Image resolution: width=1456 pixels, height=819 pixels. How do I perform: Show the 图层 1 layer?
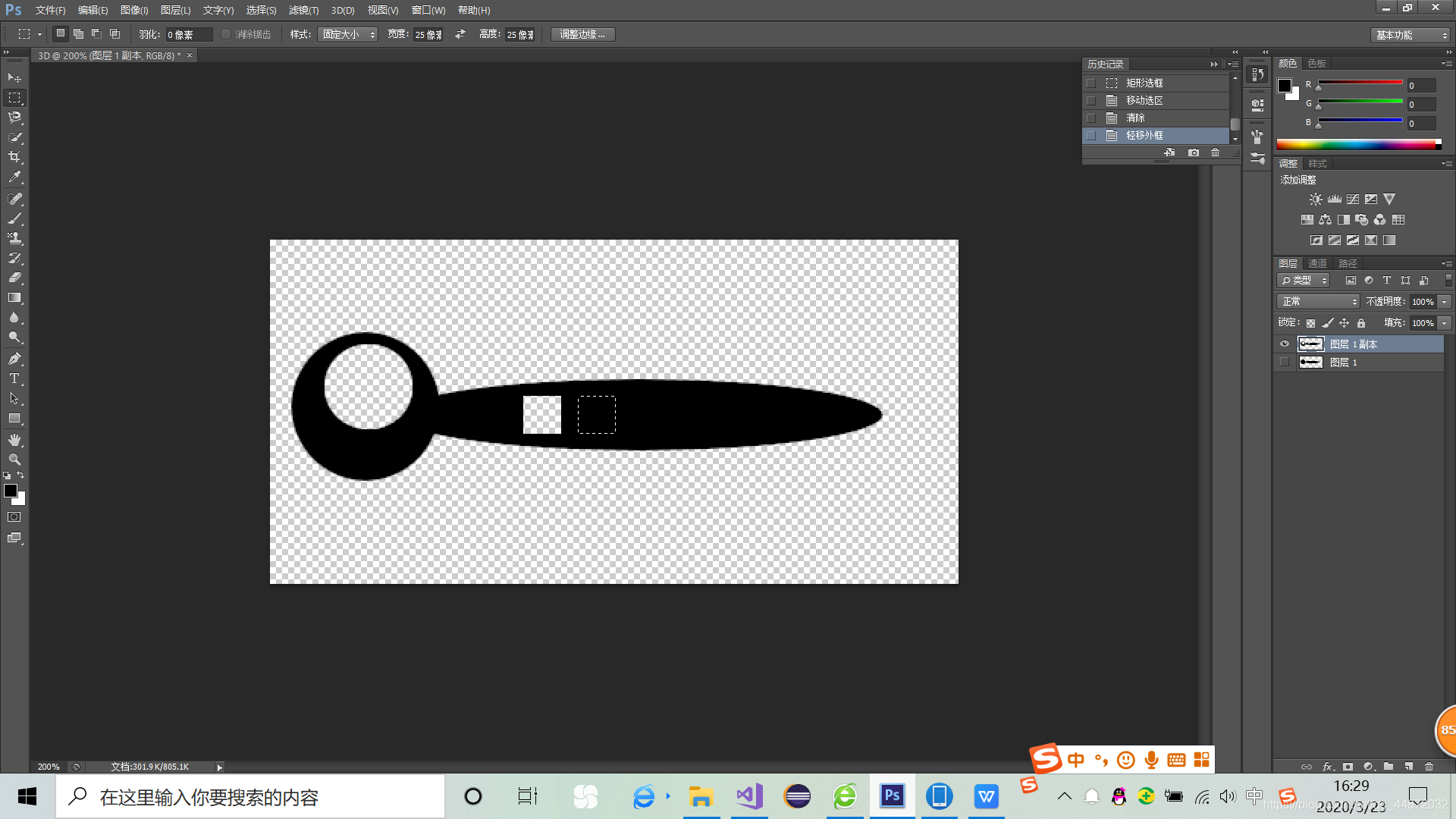click(x=1285, y=362)
